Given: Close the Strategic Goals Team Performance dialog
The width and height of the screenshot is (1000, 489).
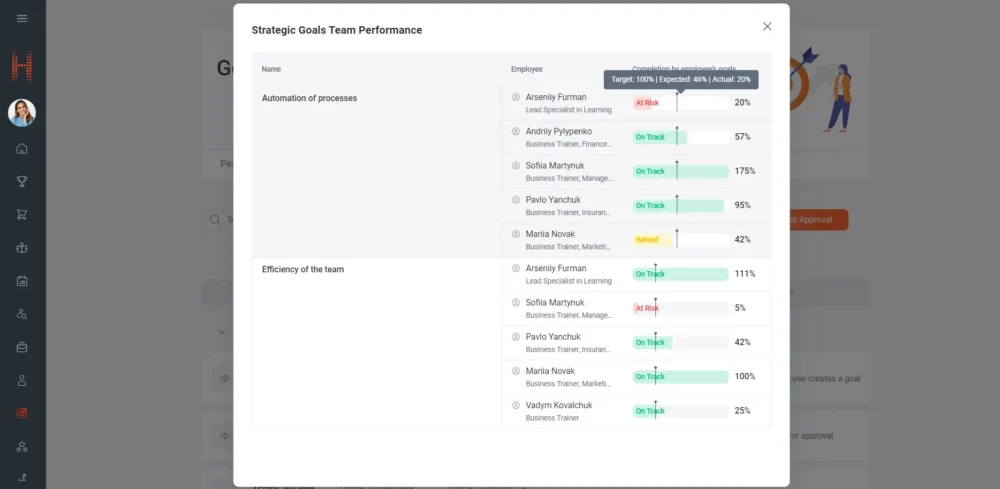Looking at the screenshot, I should 767,27.
